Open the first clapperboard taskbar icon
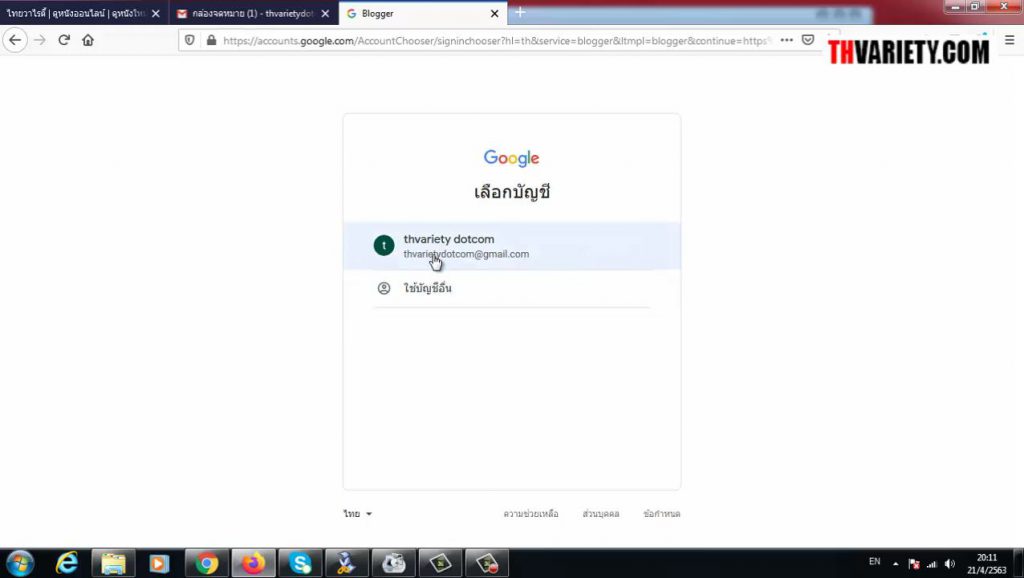 click(440, 563)
